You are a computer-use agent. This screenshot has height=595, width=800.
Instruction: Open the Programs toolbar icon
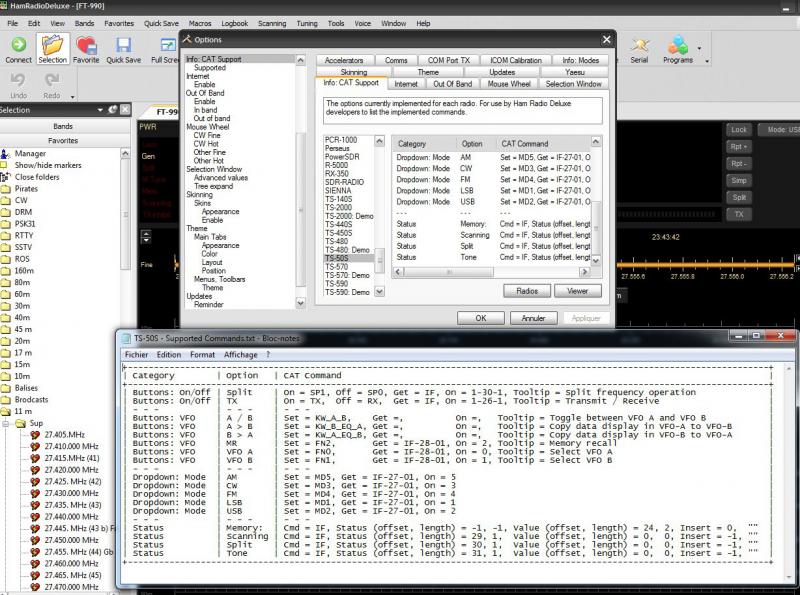678,45
